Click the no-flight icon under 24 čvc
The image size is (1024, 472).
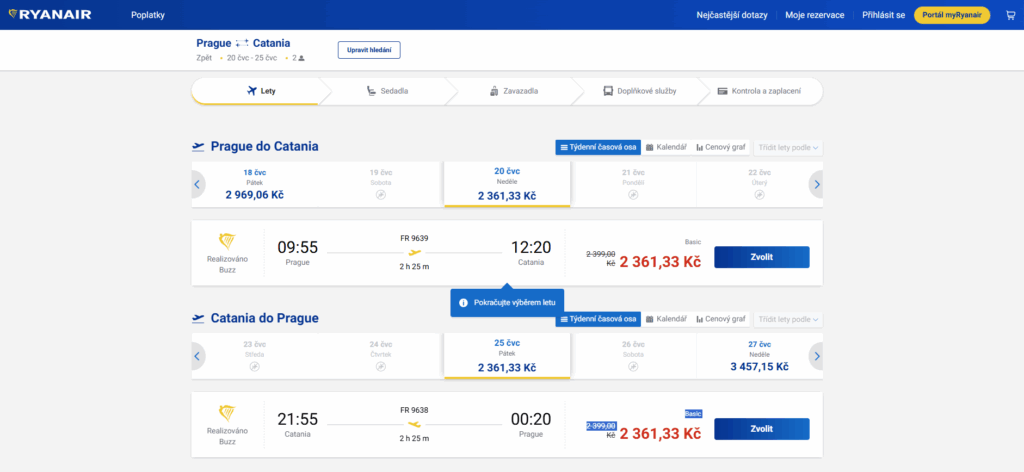(x=381, y=366)
